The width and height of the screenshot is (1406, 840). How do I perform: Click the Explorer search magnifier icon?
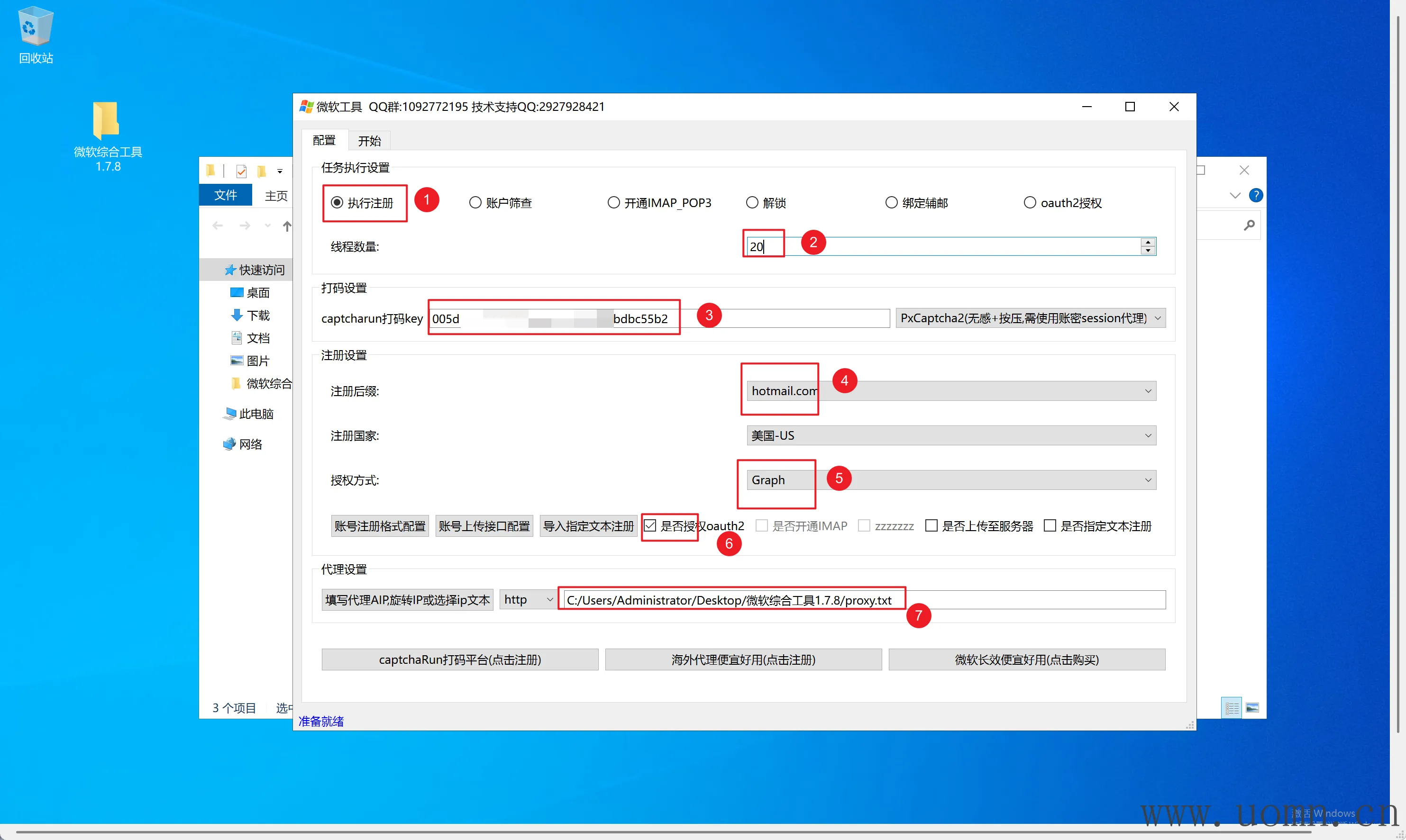(1249, 226)
